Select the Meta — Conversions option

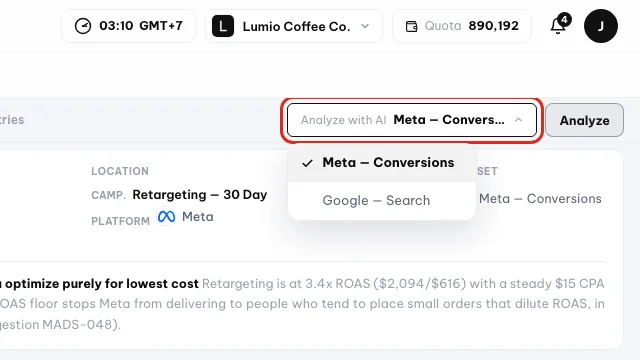(382, 163)
